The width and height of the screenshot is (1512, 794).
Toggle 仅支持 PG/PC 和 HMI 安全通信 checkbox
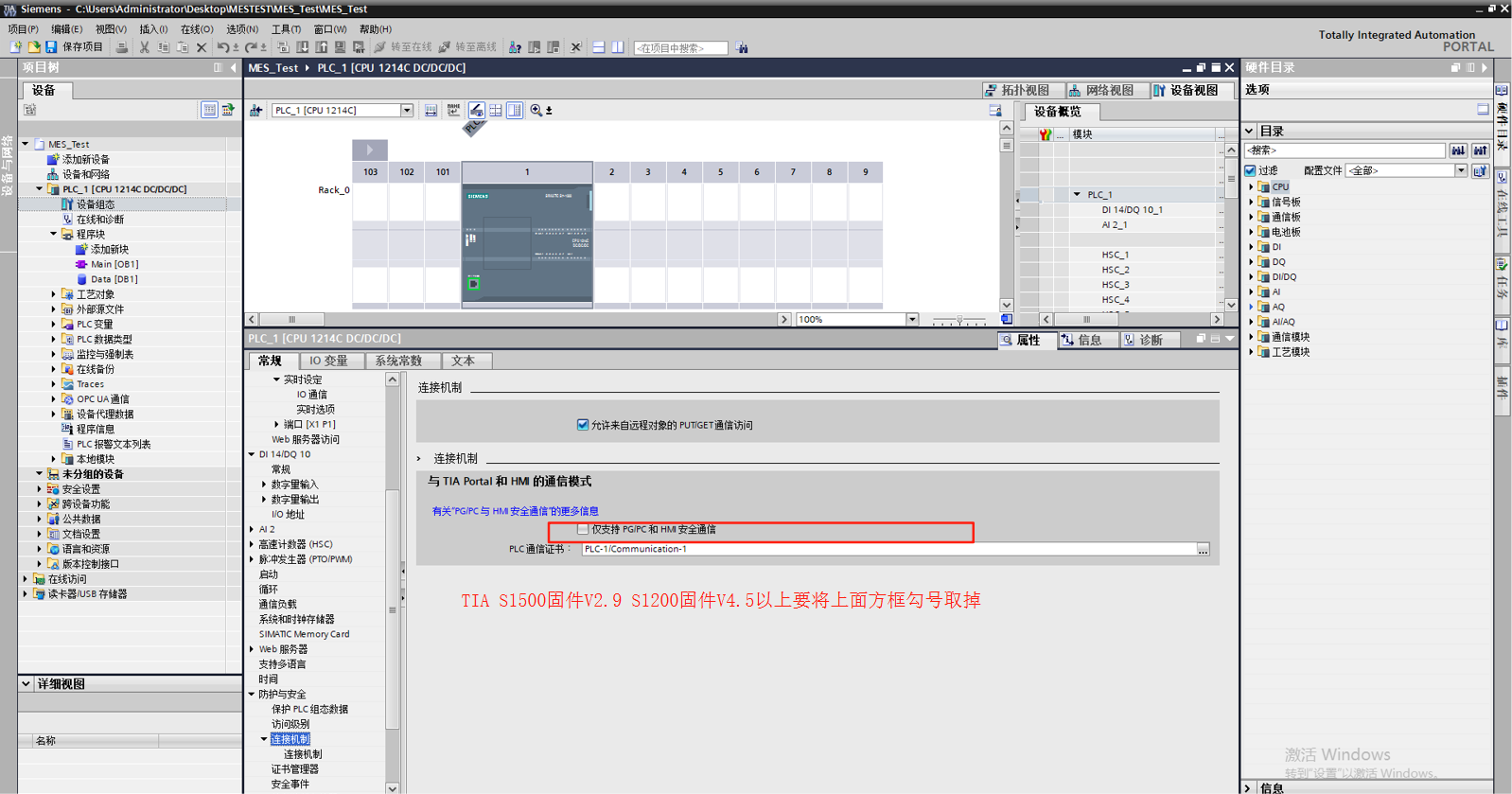[x=583, y=529]
